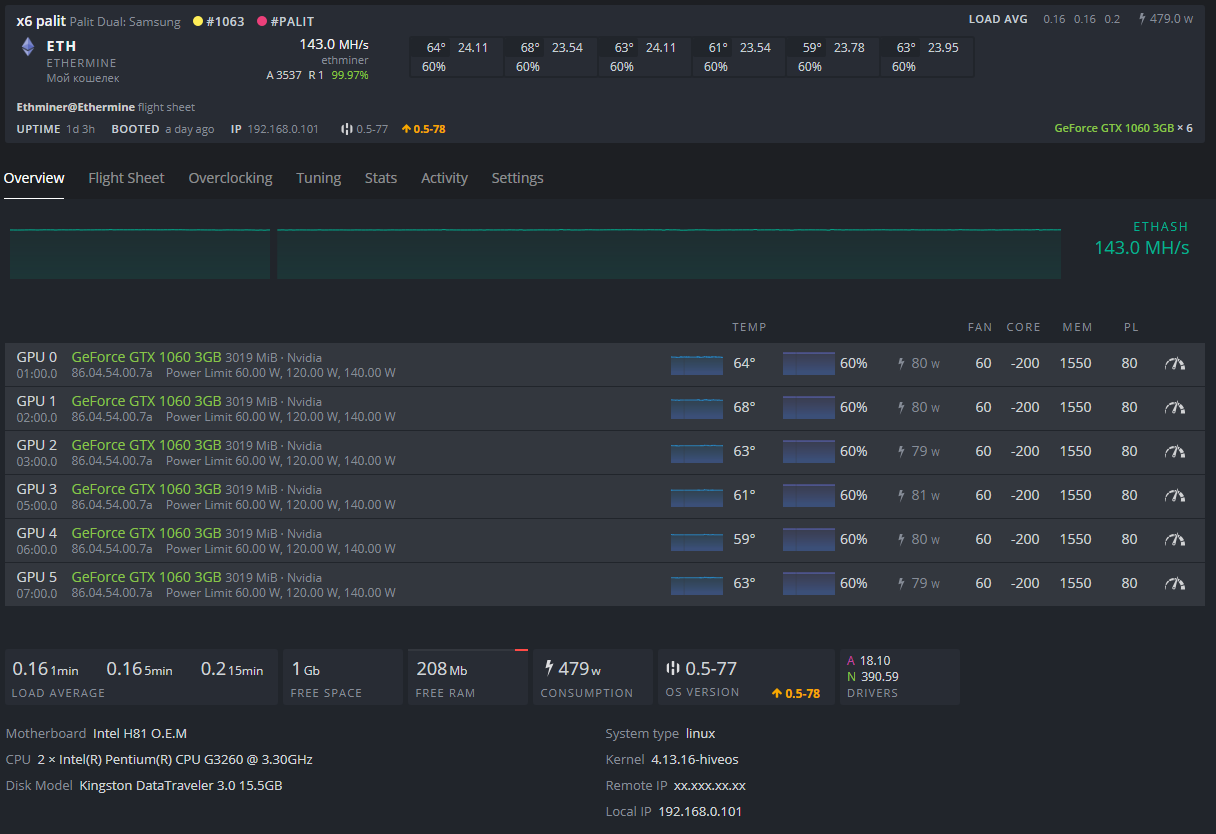Click the power bolt icon beside 479.0 w

pyautogui.click(x=1142, y=19)
